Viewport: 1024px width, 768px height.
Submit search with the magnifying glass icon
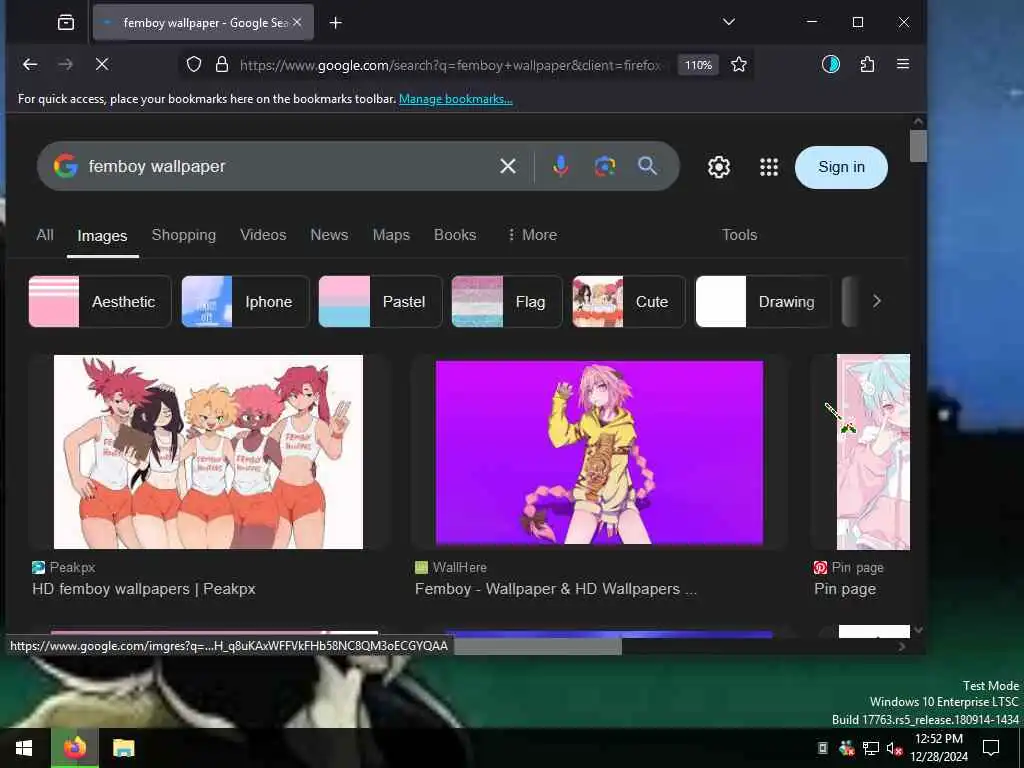pos(647,166)
